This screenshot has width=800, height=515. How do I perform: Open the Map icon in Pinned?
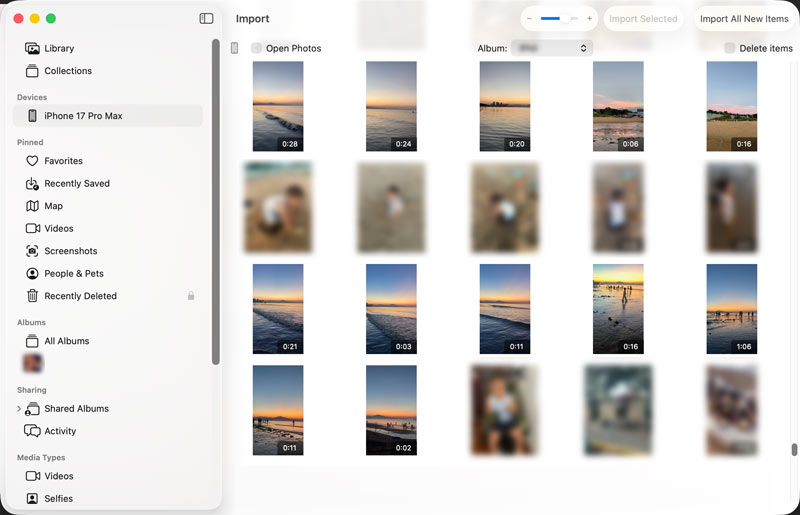point(32,206)
